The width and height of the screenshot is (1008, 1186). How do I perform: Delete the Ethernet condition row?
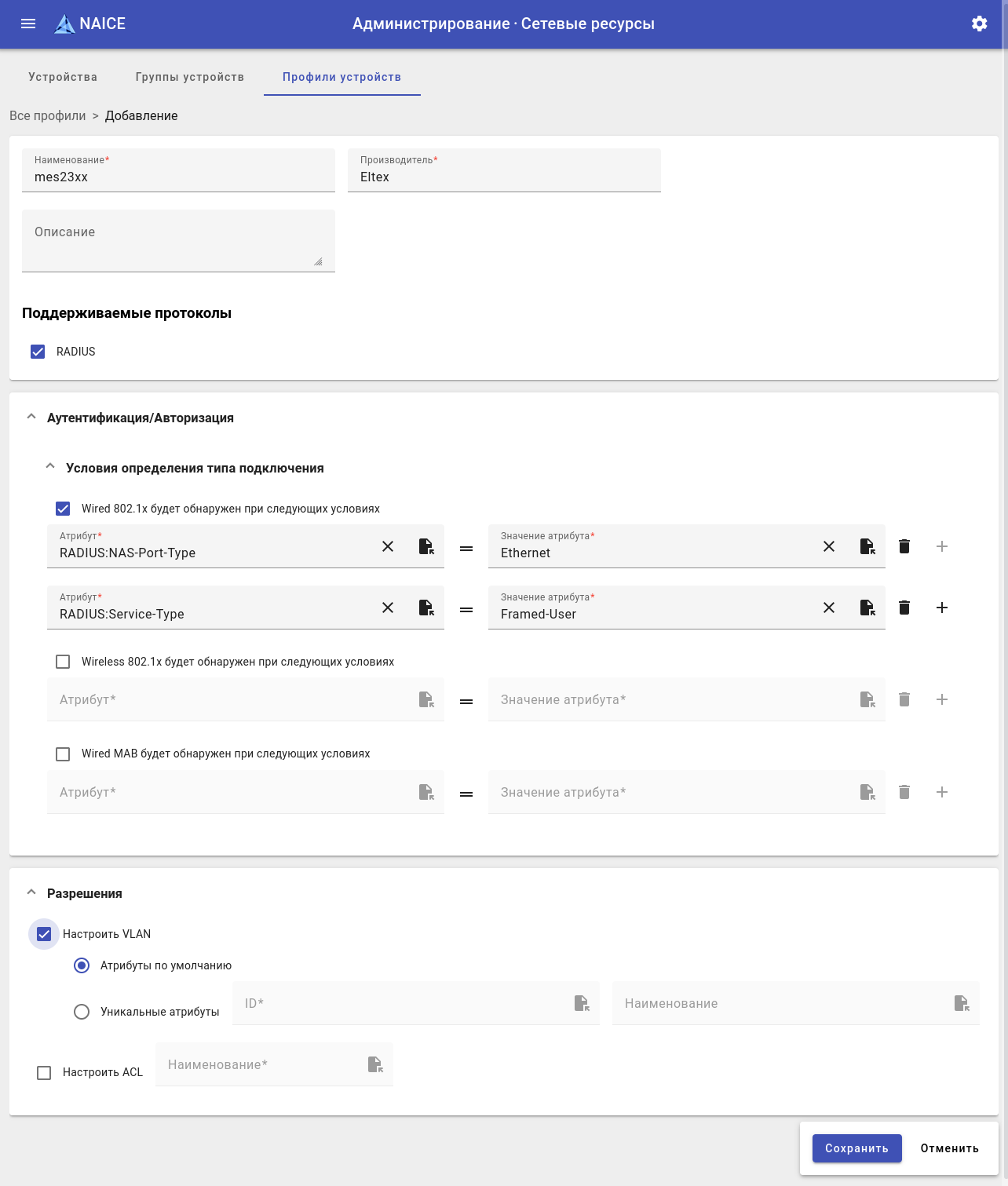(x=904, y=546)
